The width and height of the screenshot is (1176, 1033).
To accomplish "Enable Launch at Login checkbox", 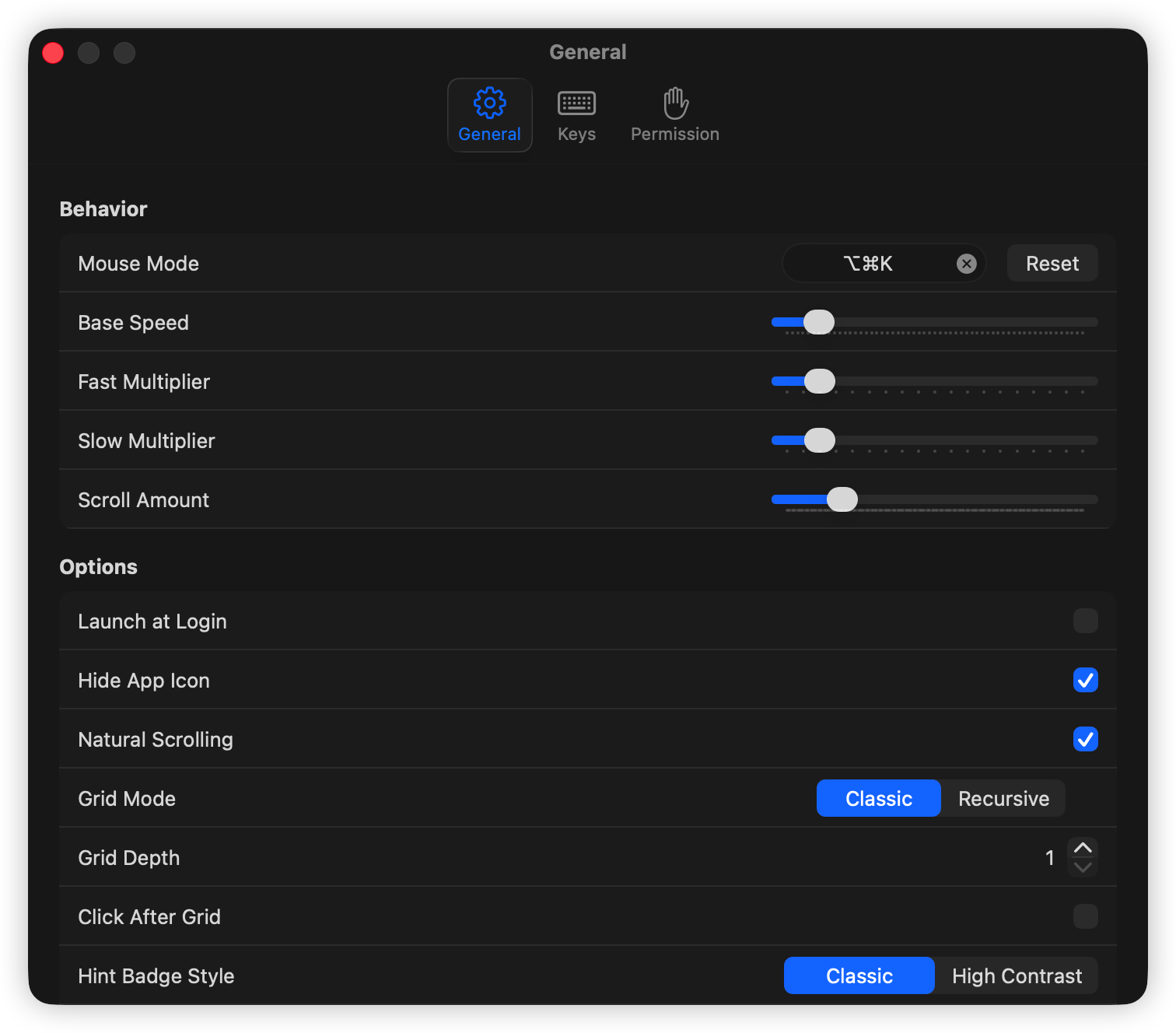I will 1086,621.
